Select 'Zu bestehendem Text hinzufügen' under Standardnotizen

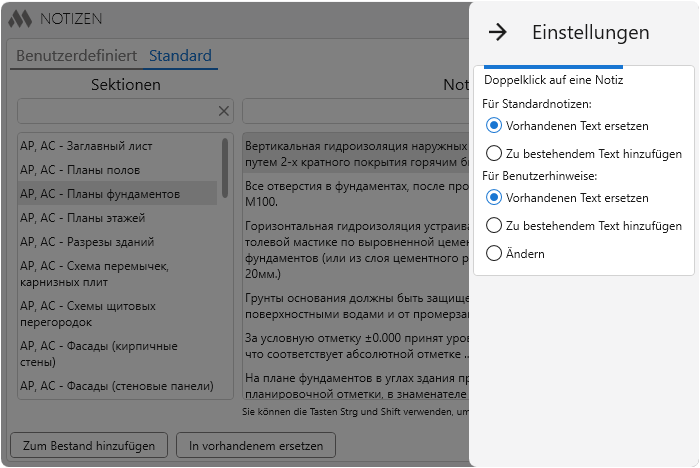[493, 153]
